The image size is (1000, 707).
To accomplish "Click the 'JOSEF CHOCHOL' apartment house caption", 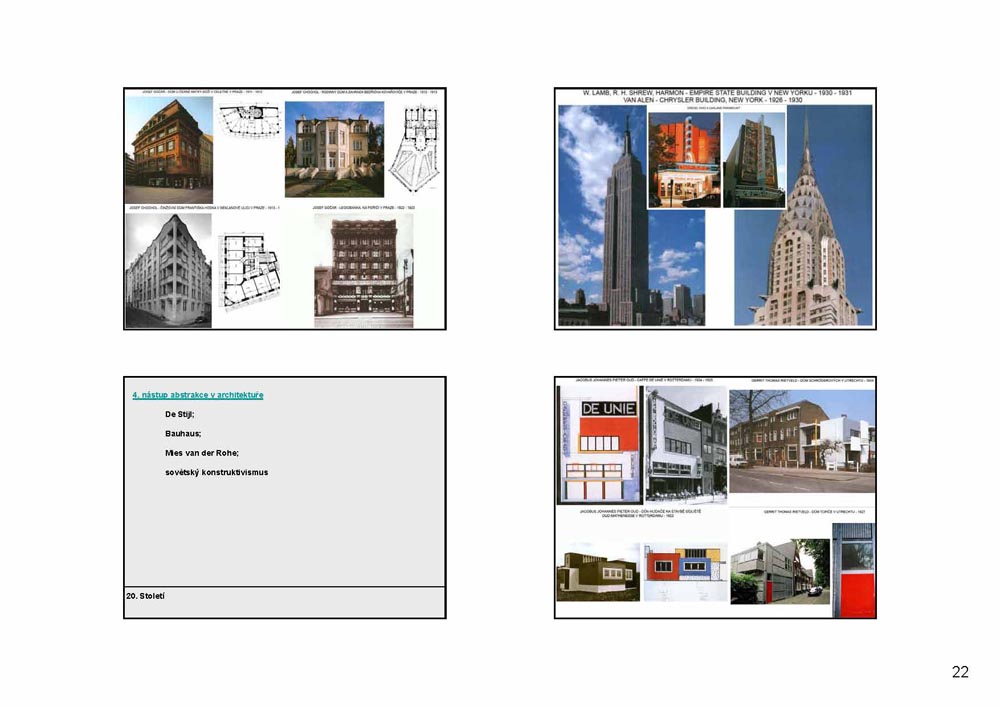I will coord(203,208).
